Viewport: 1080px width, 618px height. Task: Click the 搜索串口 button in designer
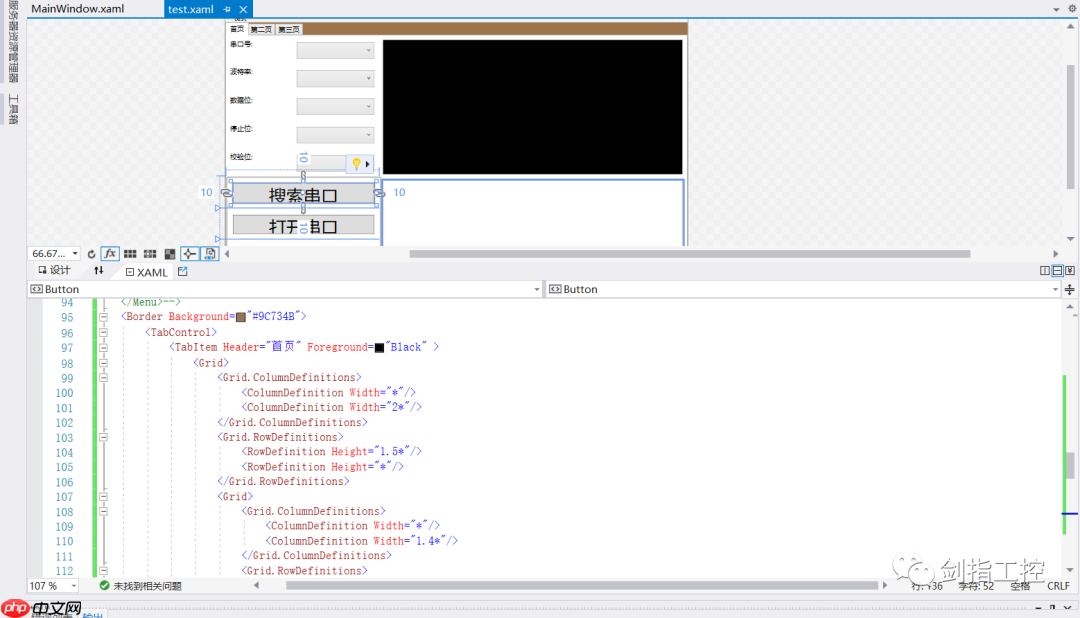[x=303, y=194]
